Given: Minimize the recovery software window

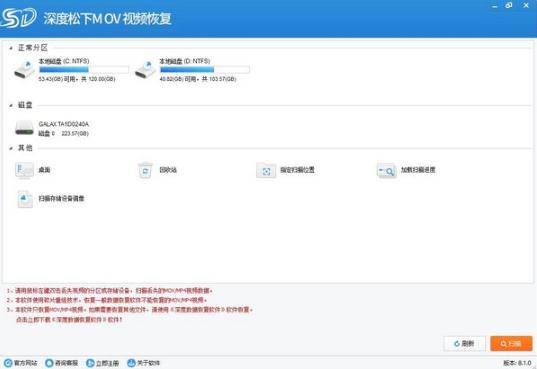Looking at the screenshot, I should coord(495,6).
